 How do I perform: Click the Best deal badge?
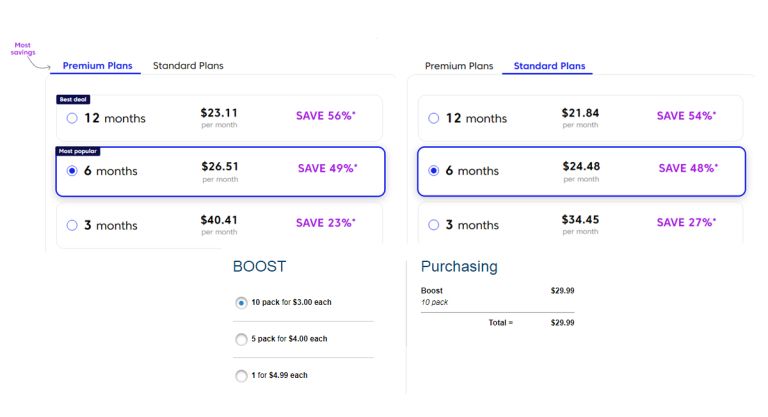point(73,99)
